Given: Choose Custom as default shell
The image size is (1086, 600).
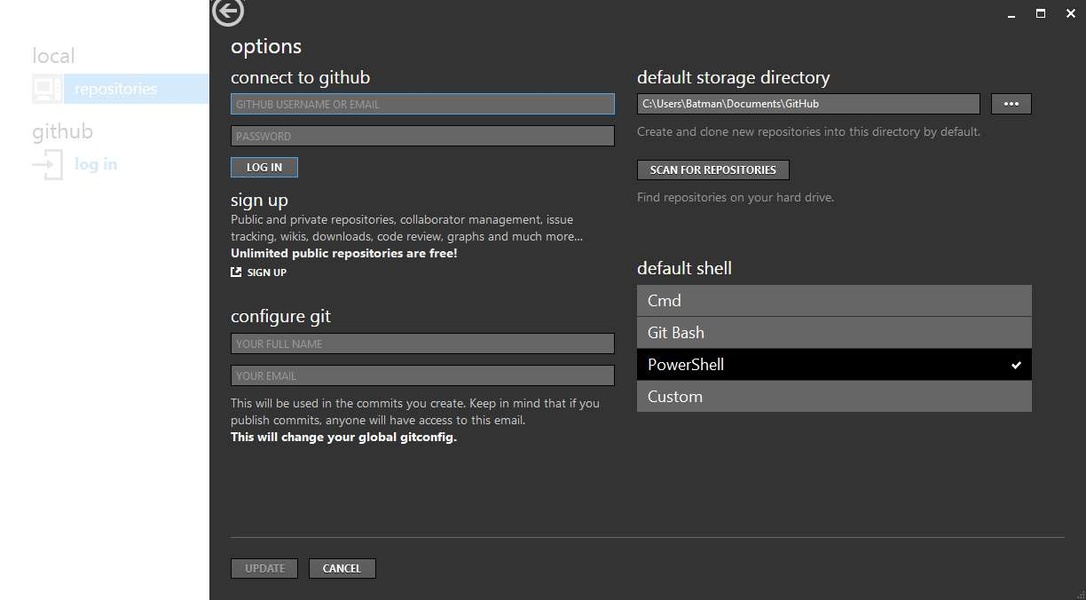Looking at the screenshot, I should pos(833,397).
